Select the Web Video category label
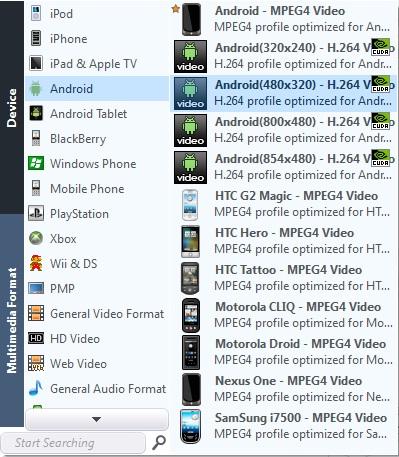The height and width of the screenshot is (457, 399). [78, 364]
